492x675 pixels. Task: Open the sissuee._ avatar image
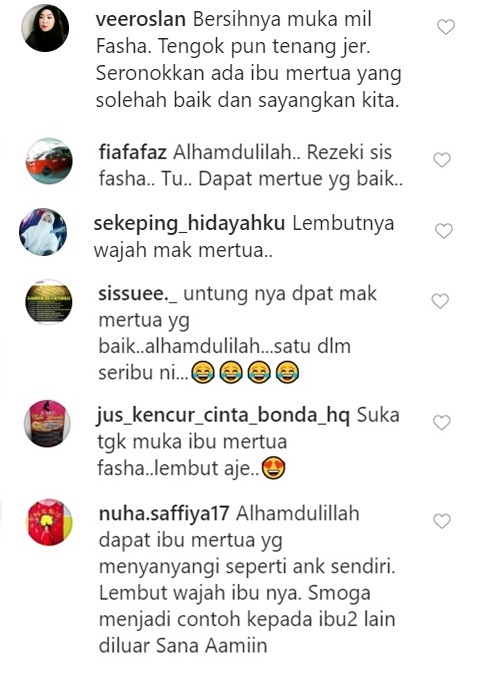[48, 302]
